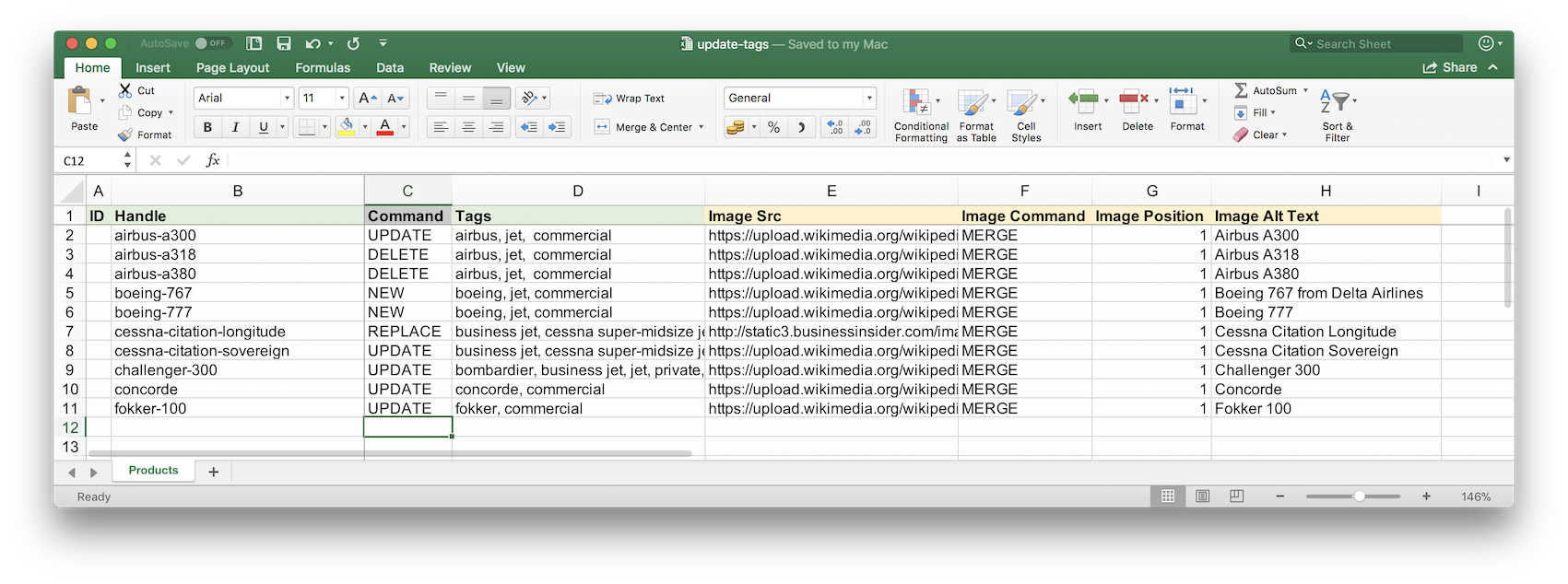Open the Page Layout tab

[232, 67]
